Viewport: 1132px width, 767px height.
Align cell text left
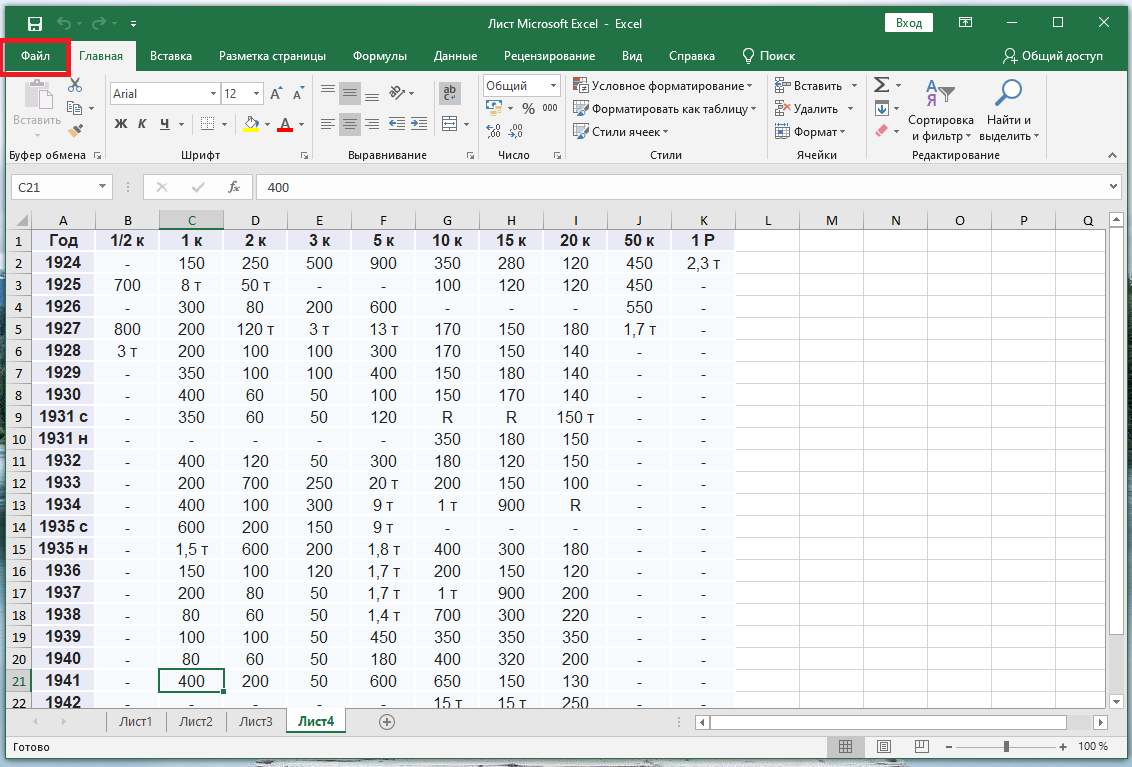(328, 124)
